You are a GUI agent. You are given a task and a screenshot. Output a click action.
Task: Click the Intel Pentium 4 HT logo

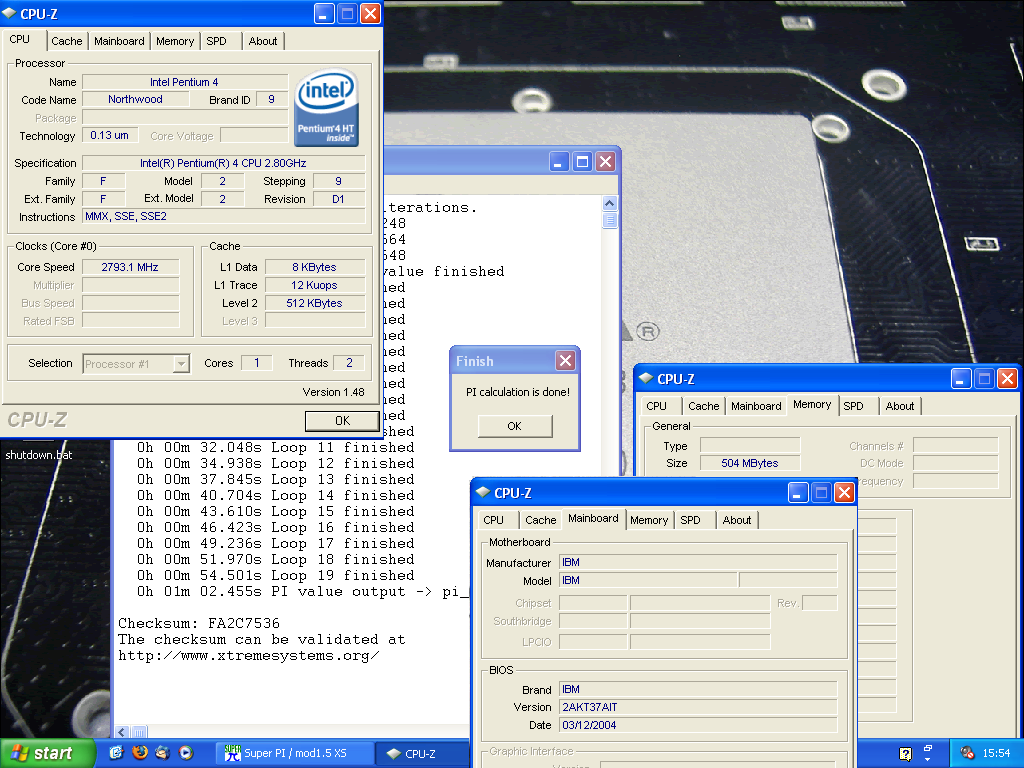(x=326, y=108)
